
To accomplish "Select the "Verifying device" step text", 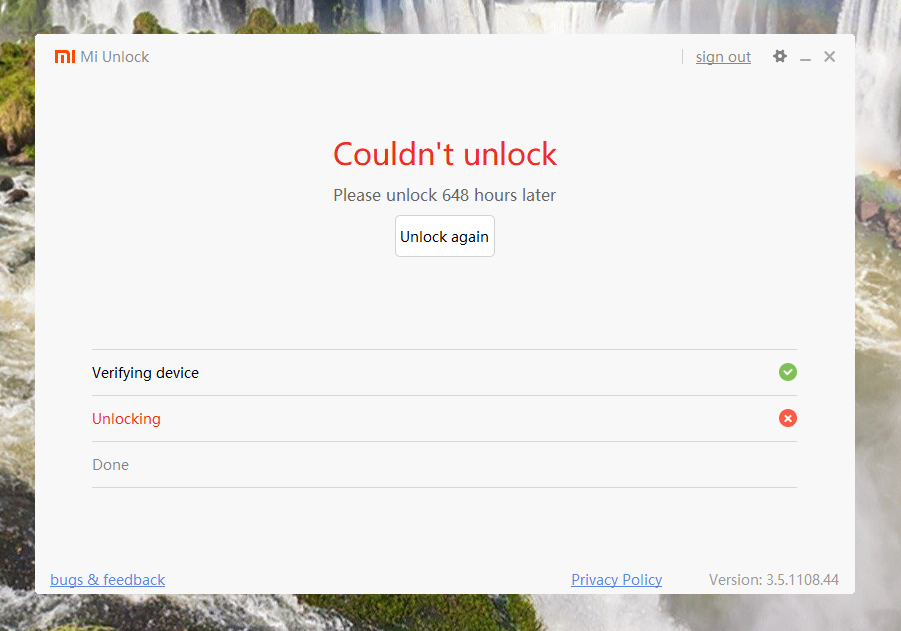I will point(145,373).
